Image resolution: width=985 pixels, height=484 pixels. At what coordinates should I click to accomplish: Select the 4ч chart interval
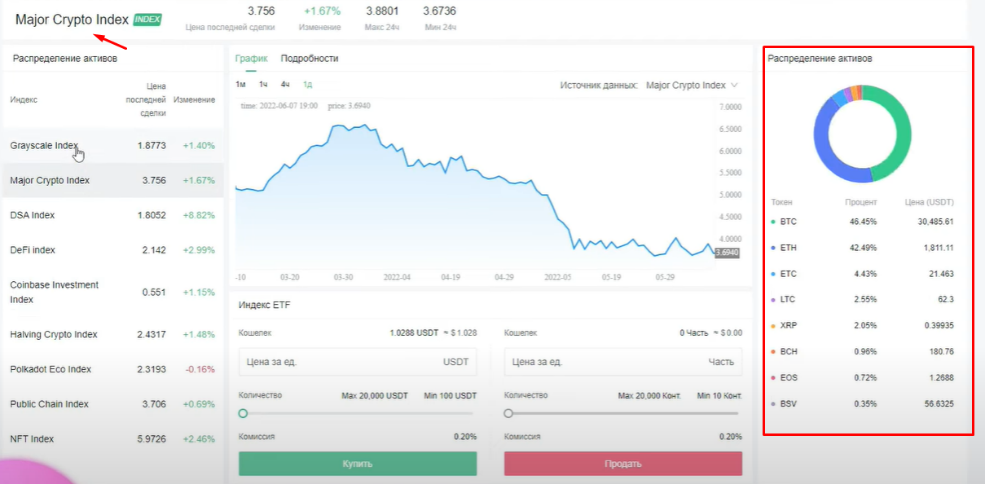(x=285, y=84)
